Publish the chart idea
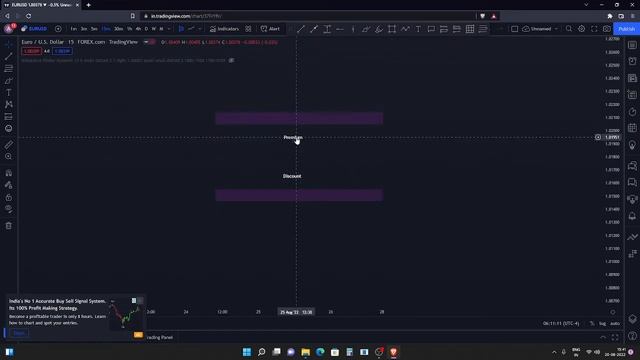This screenshot has height=360, width=640. pyautogui.click(x=626, y=29)
